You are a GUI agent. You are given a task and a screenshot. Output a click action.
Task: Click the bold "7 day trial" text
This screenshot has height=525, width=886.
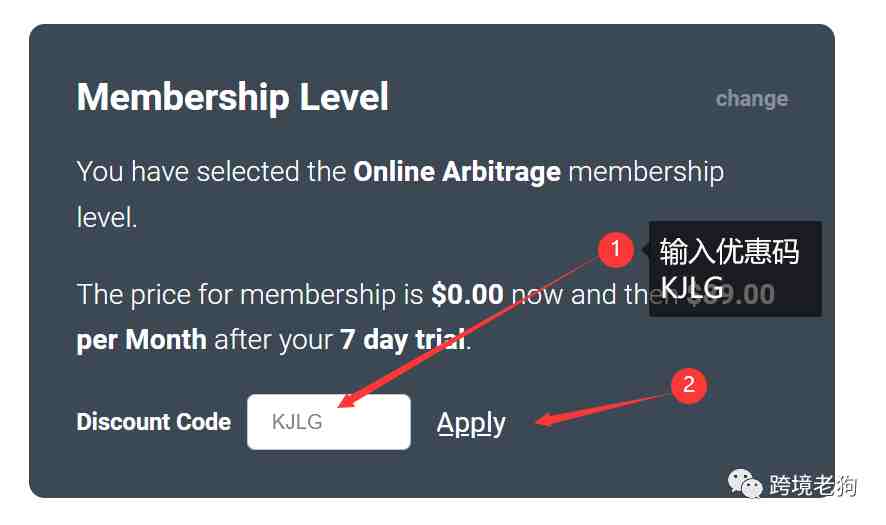coord(404,340)
